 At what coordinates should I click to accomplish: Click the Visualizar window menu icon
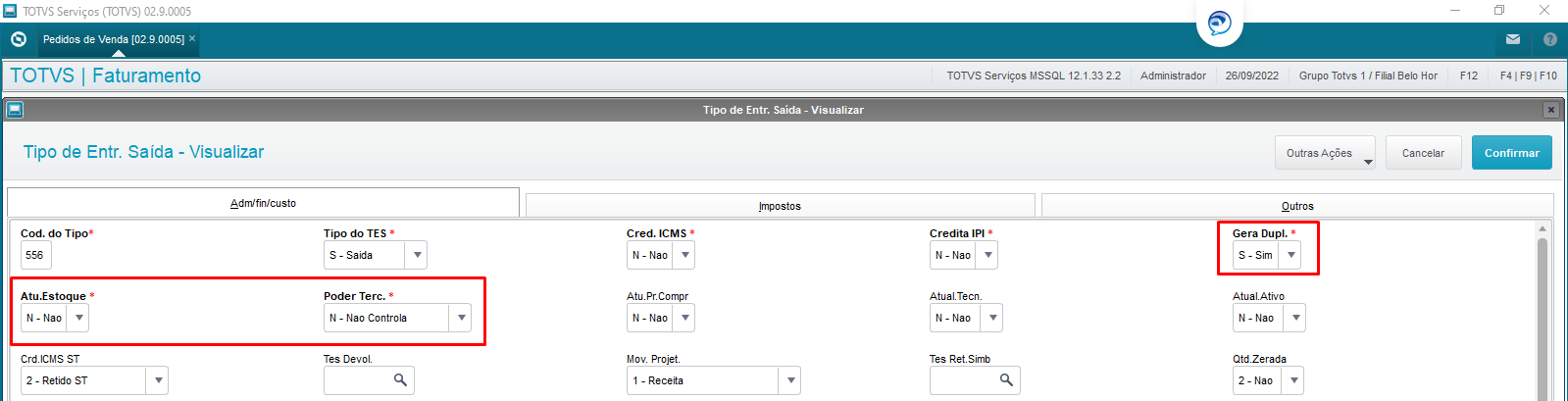(x=15, y=110)
